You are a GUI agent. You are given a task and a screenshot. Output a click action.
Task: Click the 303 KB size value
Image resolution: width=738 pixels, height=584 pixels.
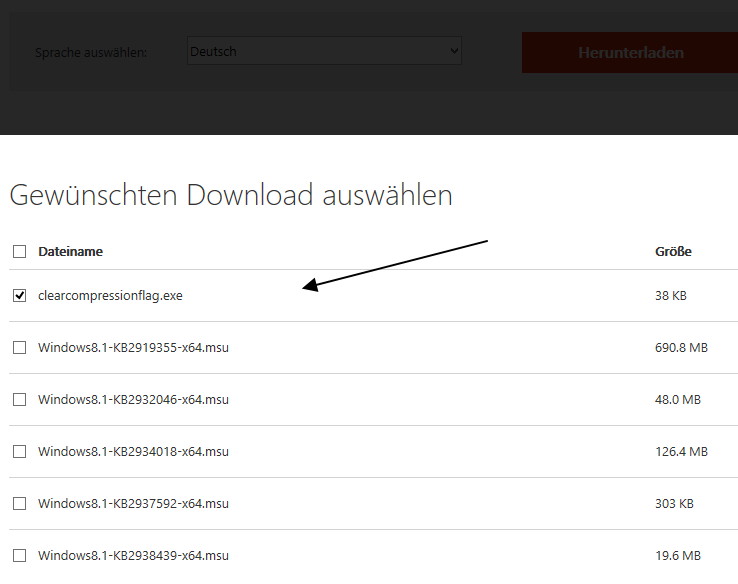click(x=674, y=504)
